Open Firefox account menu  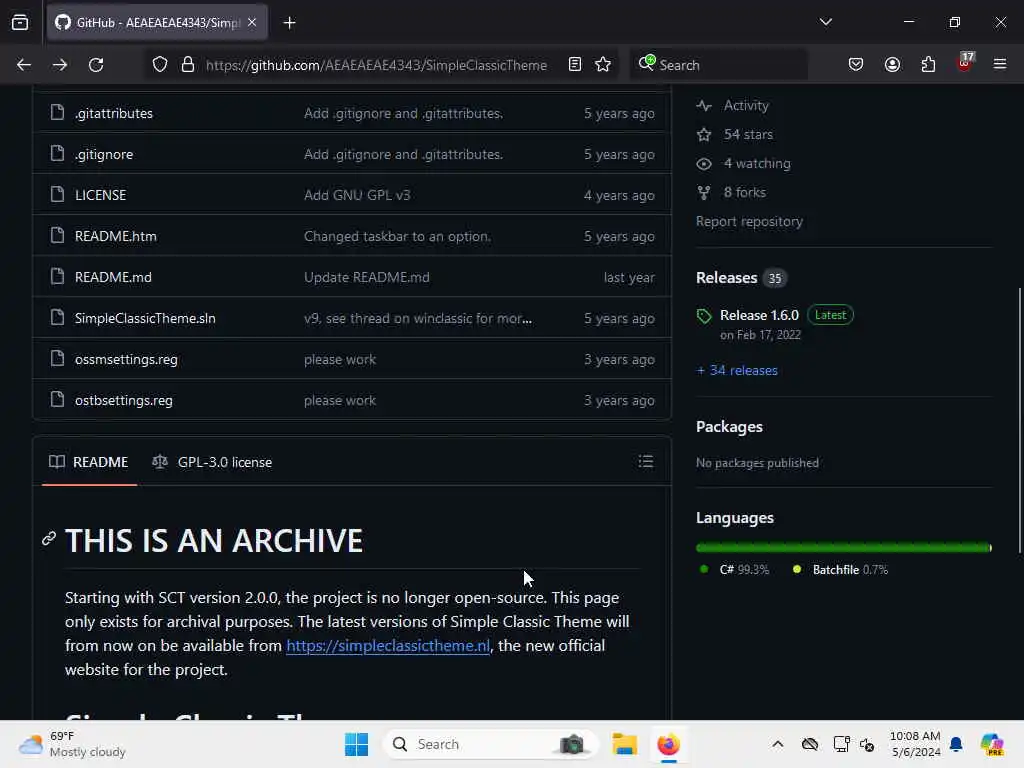(x=892, y=64)
